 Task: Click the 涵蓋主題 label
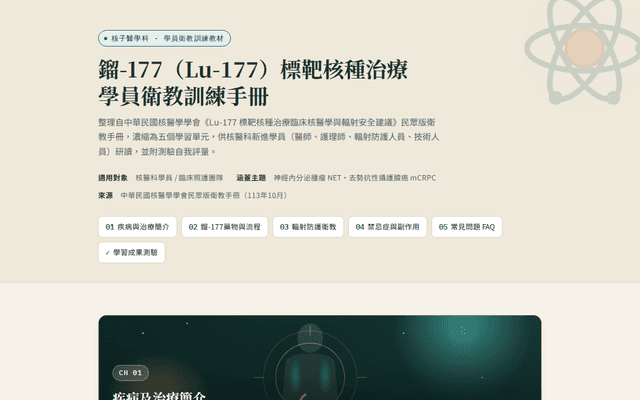pyautogui.click(x=251, y=178)
